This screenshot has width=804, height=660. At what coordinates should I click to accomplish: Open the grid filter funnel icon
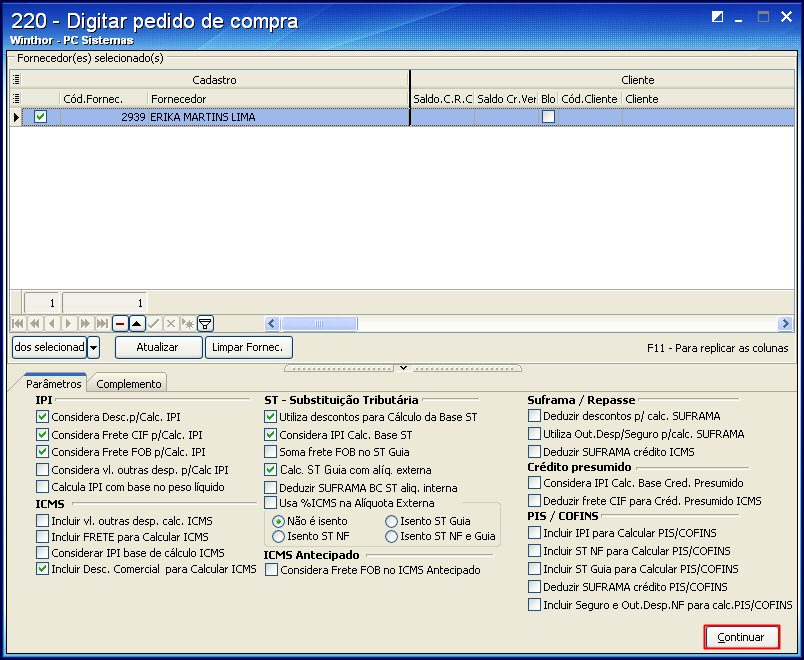click(x=205, y=324)
